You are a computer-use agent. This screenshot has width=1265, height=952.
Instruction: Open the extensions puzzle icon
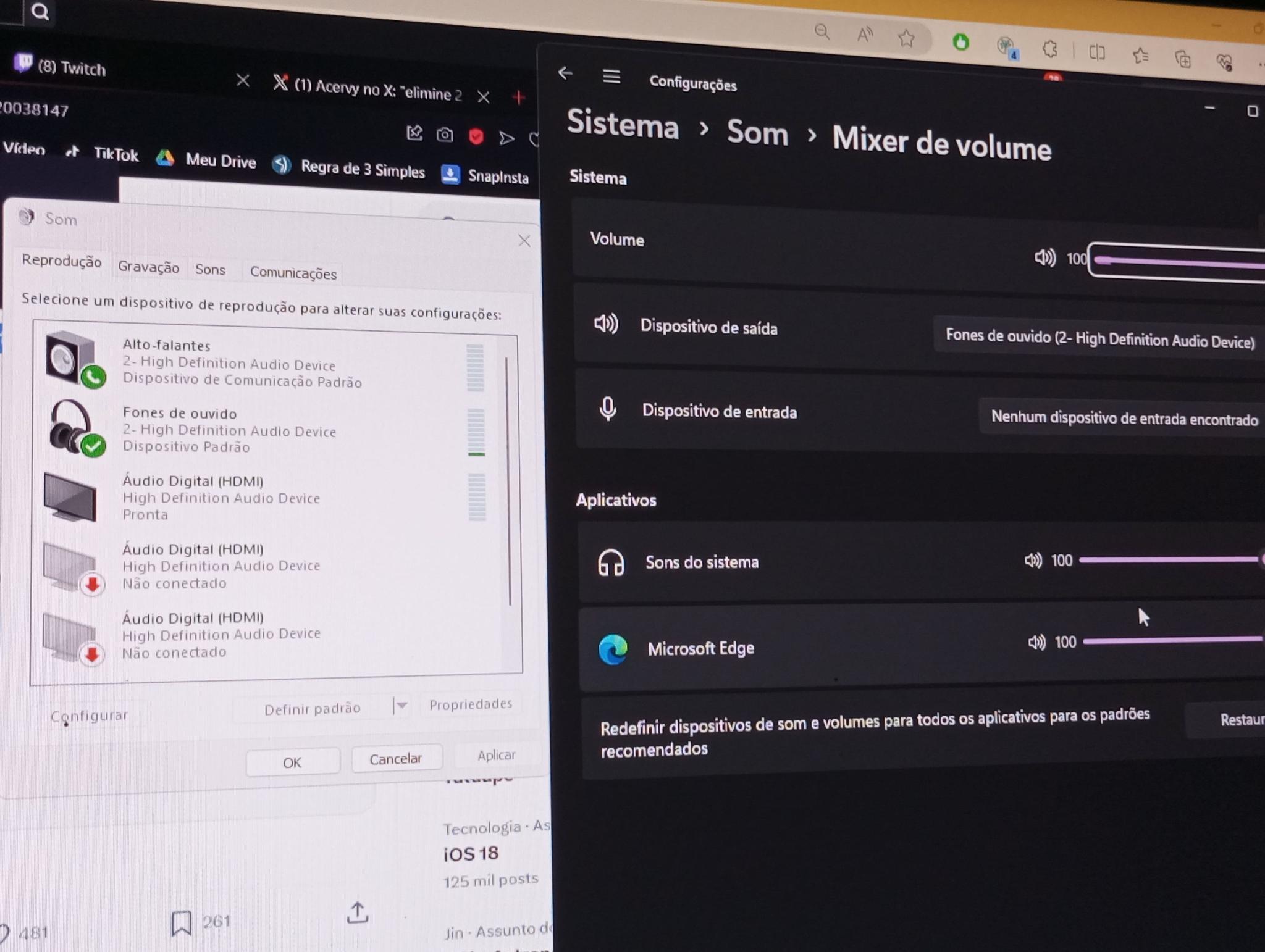(x=1049, y=49)
